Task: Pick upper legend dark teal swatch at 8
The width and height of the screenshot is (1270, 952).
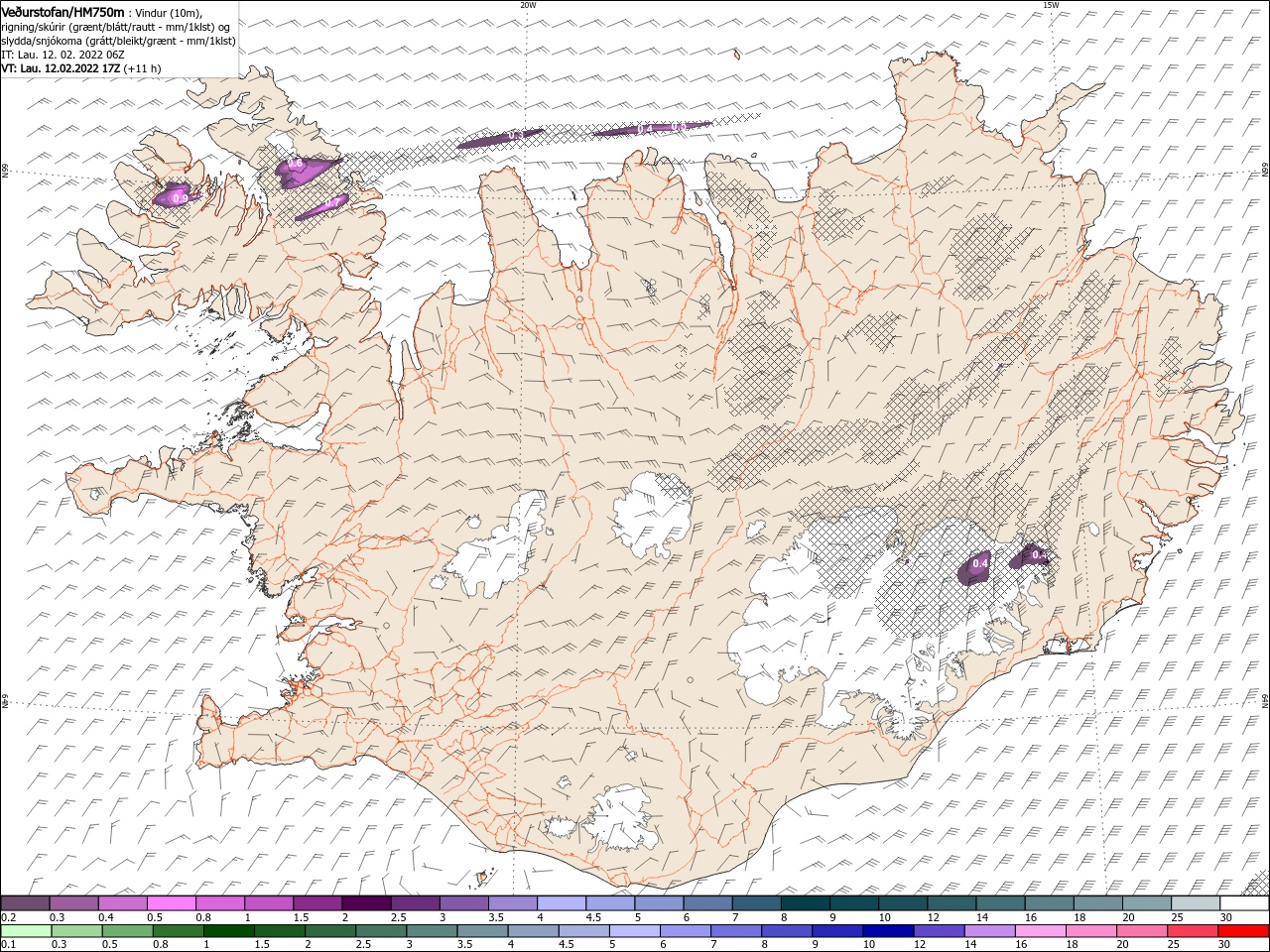Action: click(x=806, y=903)
